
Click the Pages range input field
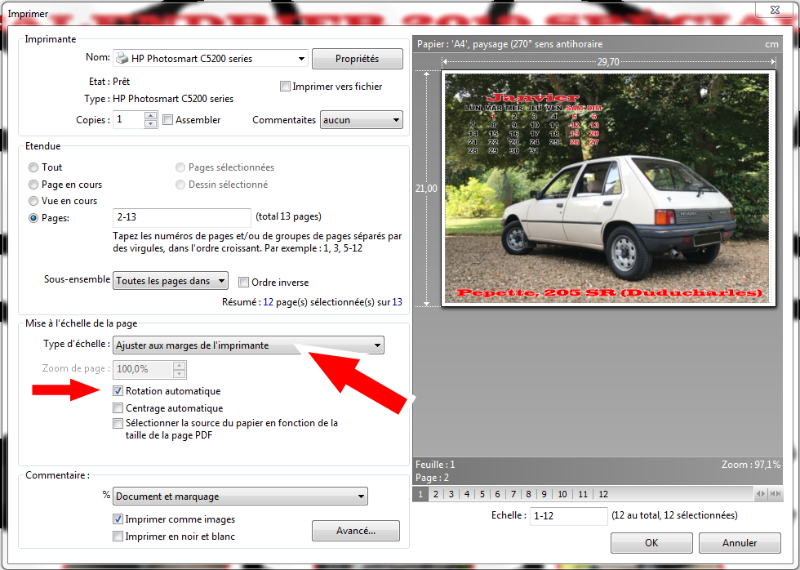181,217
